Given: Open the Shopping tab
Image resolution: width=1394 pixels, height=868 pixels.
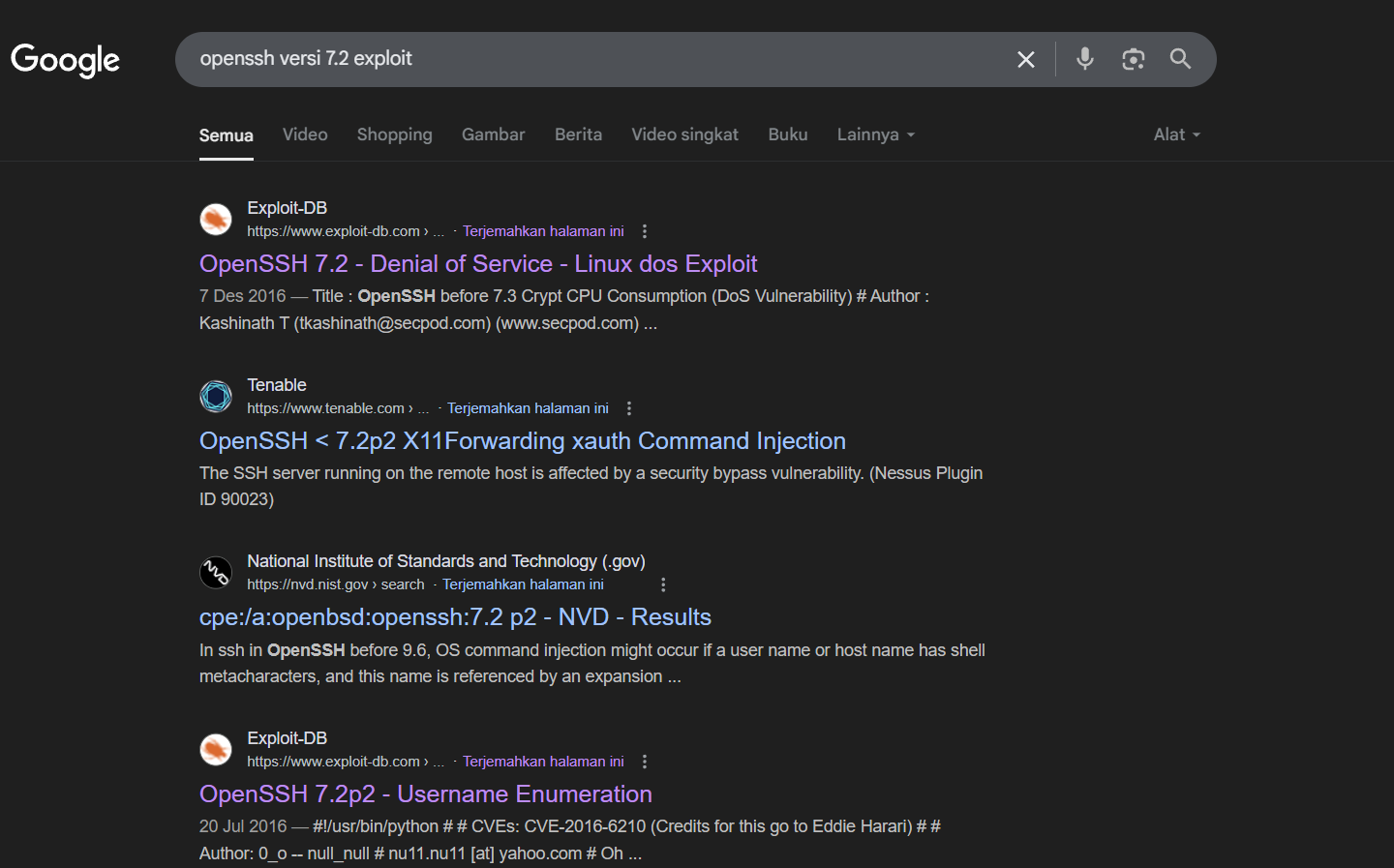Looking at the screenshot, I should 394,135.
